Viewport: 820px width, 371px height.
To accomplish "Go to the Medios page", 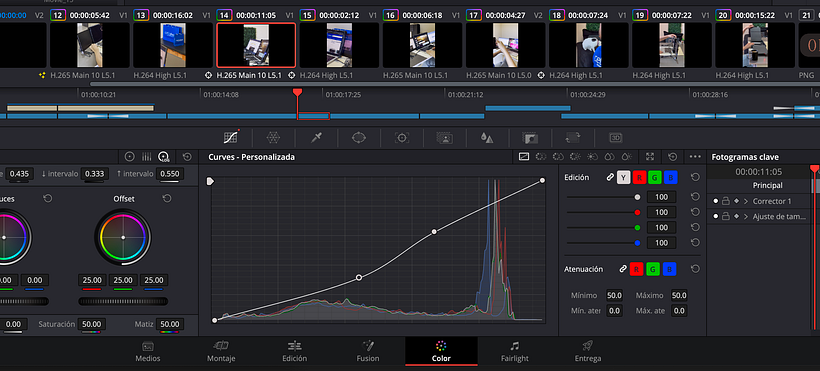I will [x=148, y=352].
